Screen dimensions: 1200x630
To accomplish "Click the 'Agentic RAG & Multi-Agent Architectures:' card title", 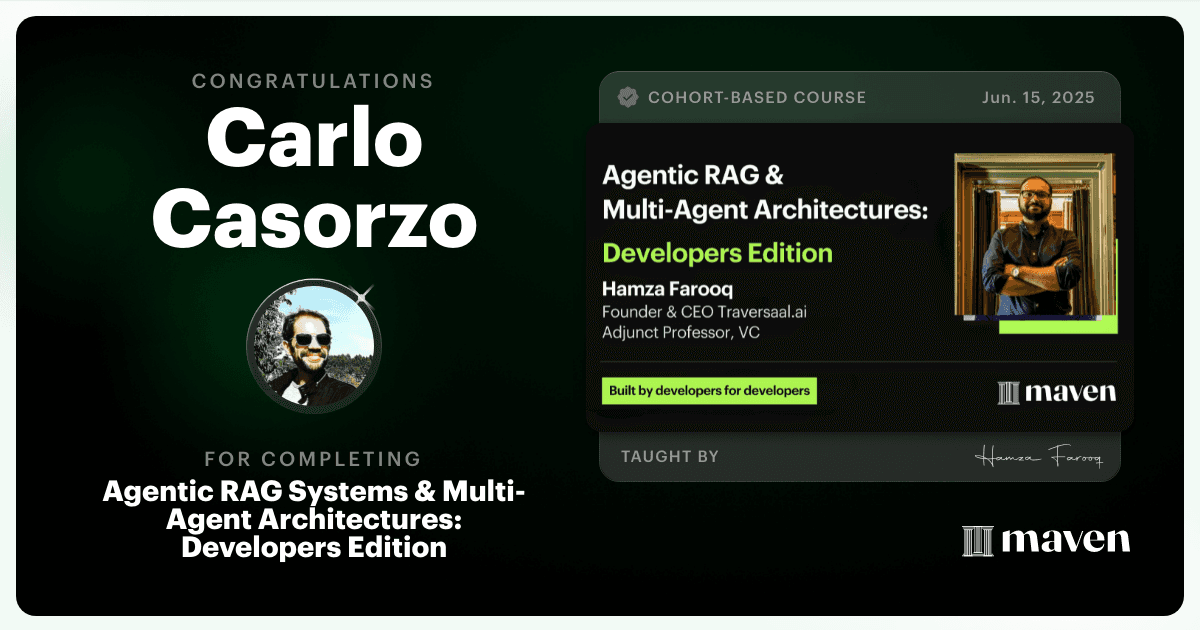I will click(765, 193).
